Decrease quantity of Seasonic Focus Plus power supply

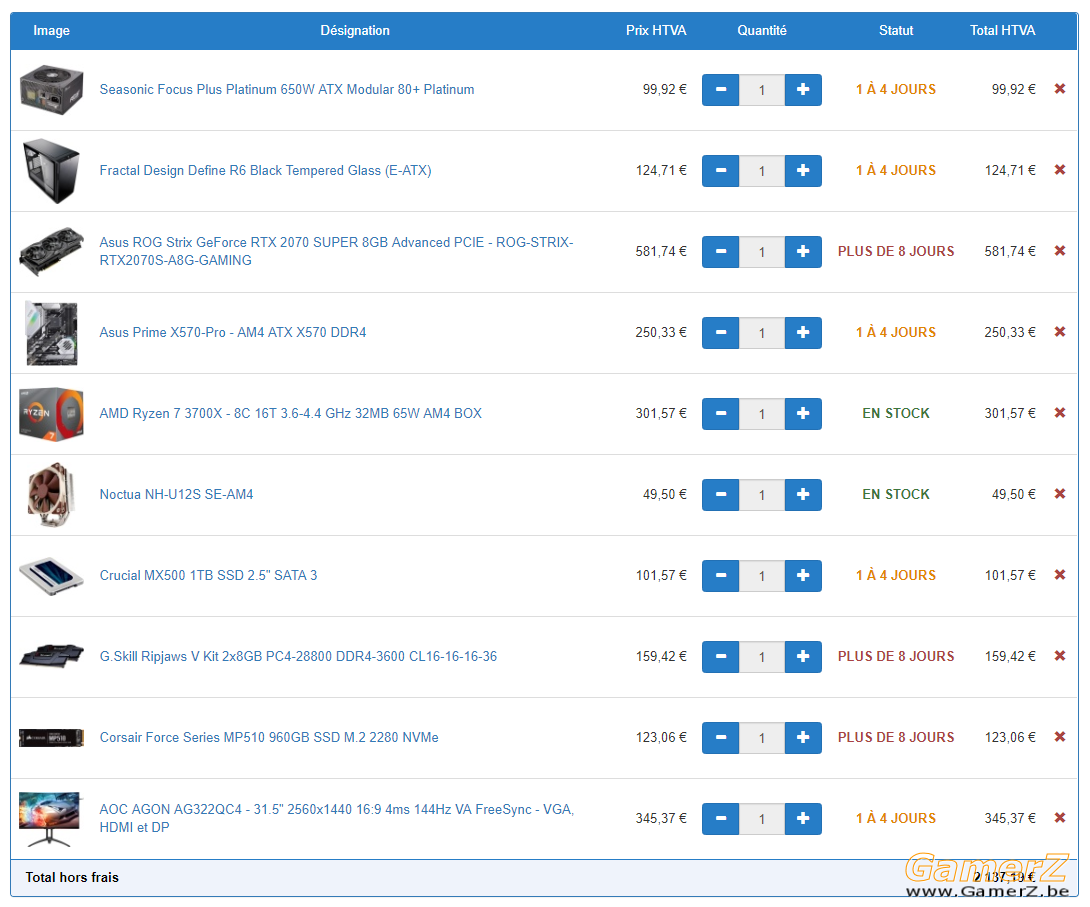pyautogui.click(x=721, y=90)
